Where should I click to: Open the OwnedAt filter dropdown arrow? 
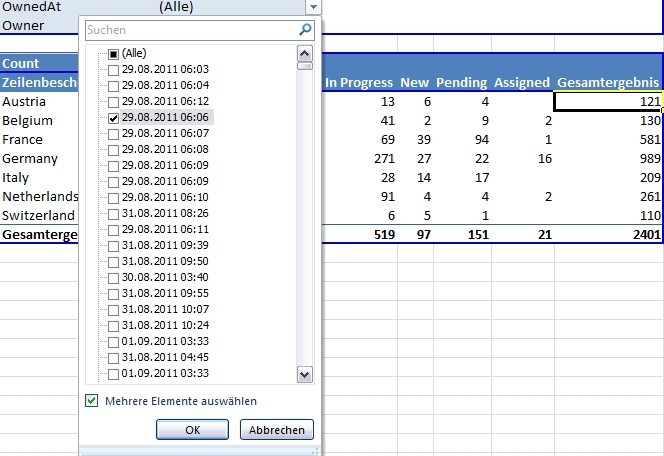click(313, 7)
